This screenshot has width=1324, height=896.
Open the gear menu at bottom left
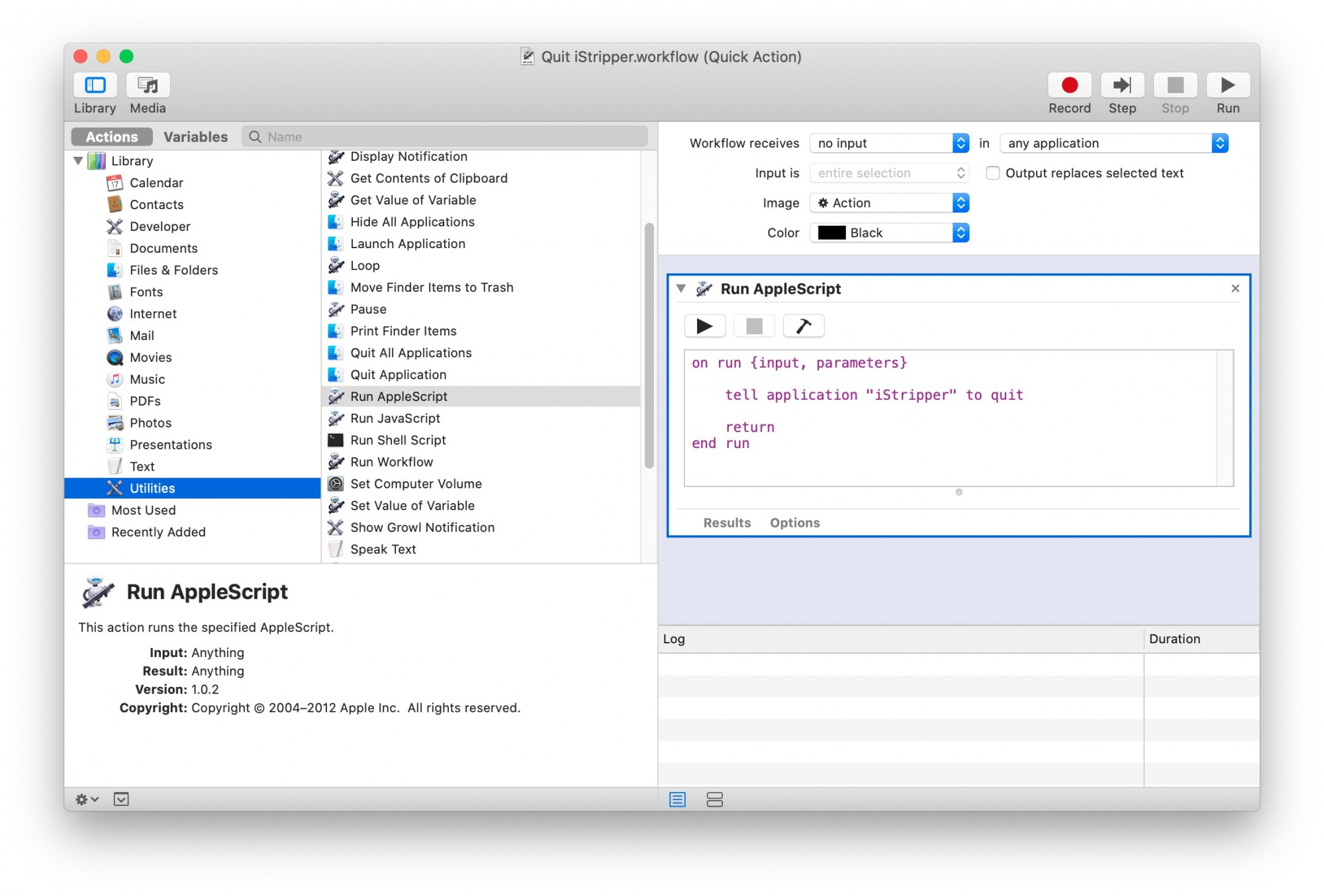click(87, 799)
